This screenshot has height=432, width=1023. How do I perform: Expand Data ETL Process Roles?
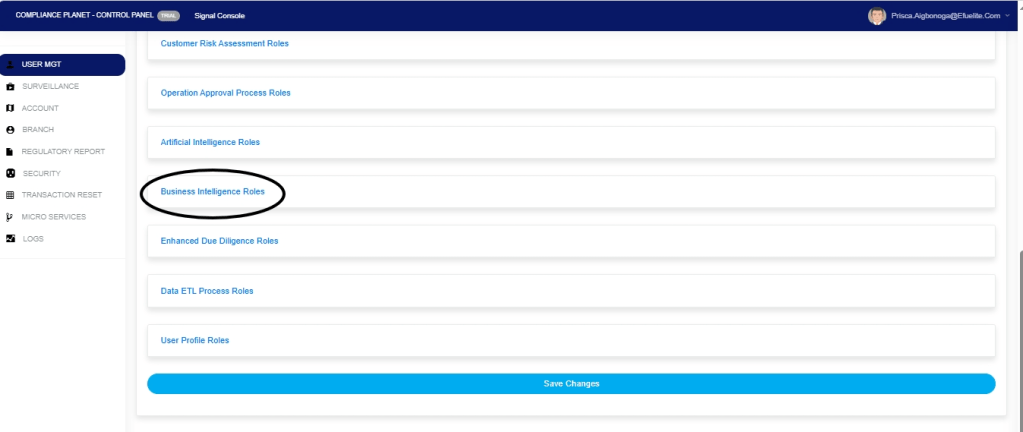tap(207, 291)
